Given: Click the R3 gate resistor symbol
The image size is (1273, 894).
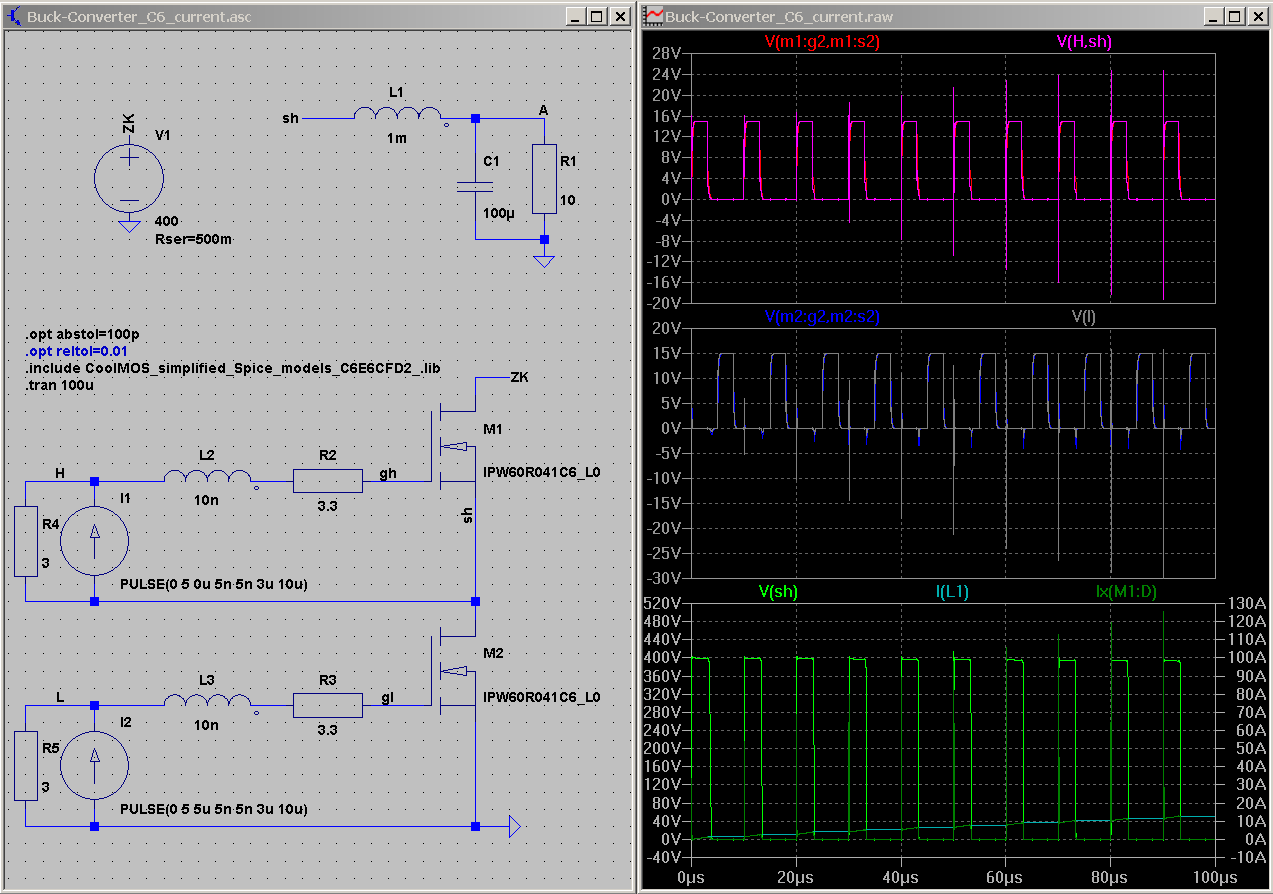Looking at the screenshot, I should click(327, 705).
